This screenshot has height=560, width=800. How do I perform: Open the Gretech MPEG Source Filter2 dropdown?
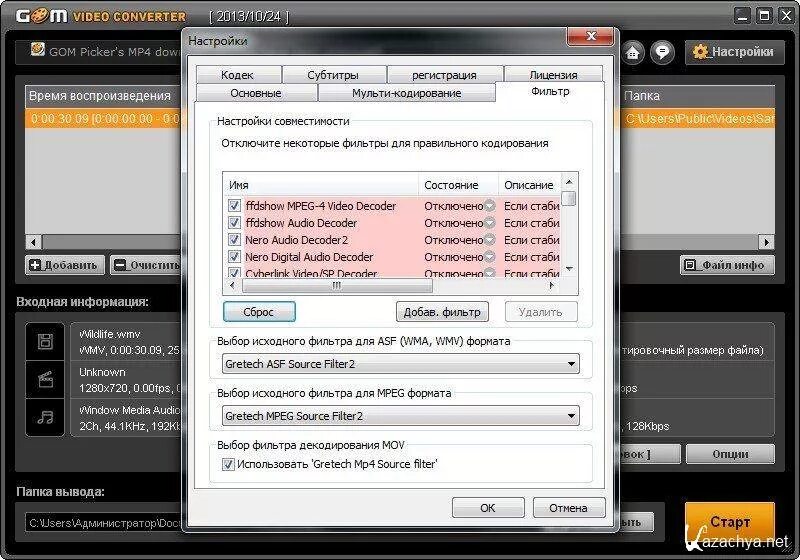click(401, 416)
